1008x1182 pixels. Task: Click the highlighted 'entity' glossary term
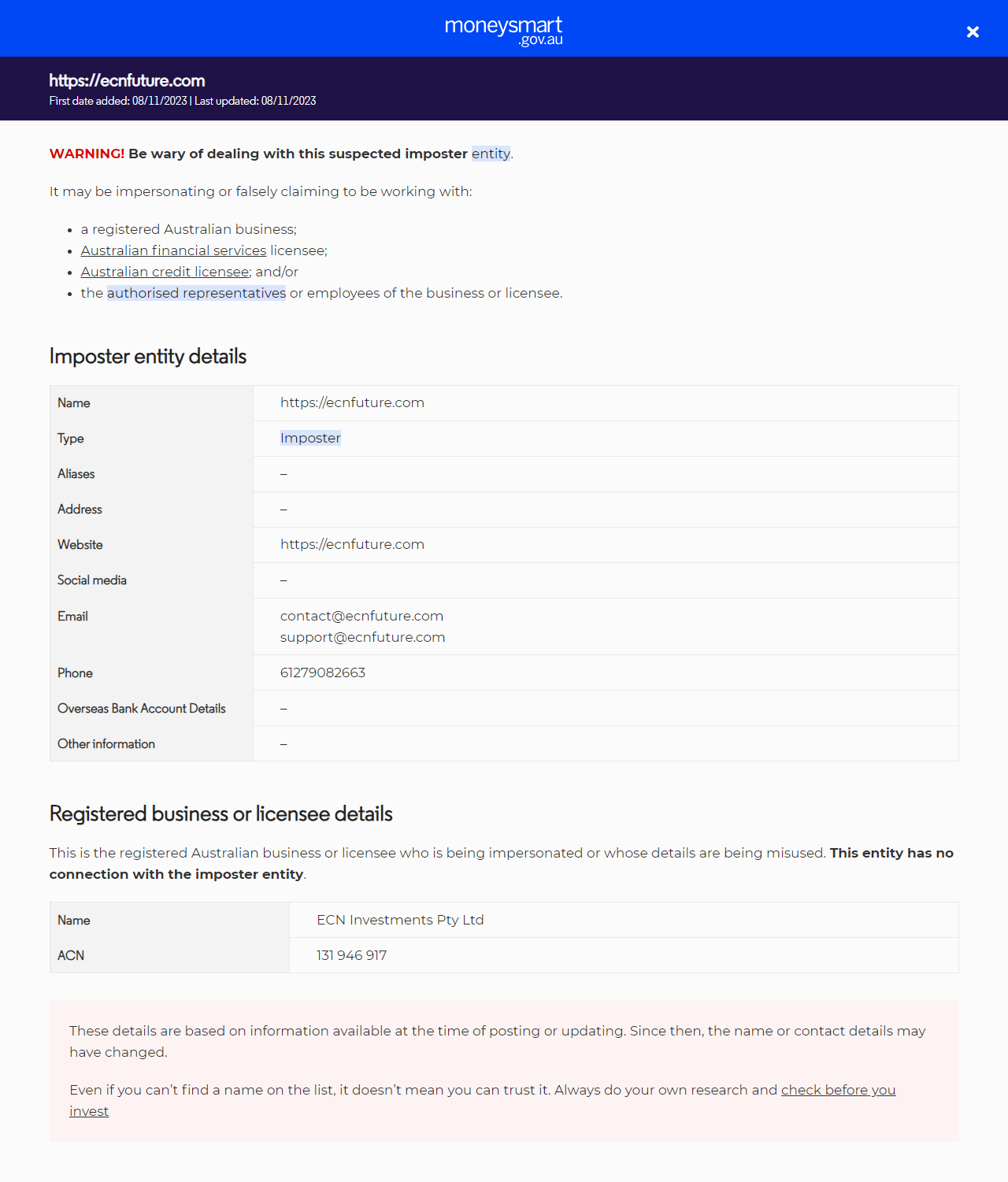click(x=491, y=154)
